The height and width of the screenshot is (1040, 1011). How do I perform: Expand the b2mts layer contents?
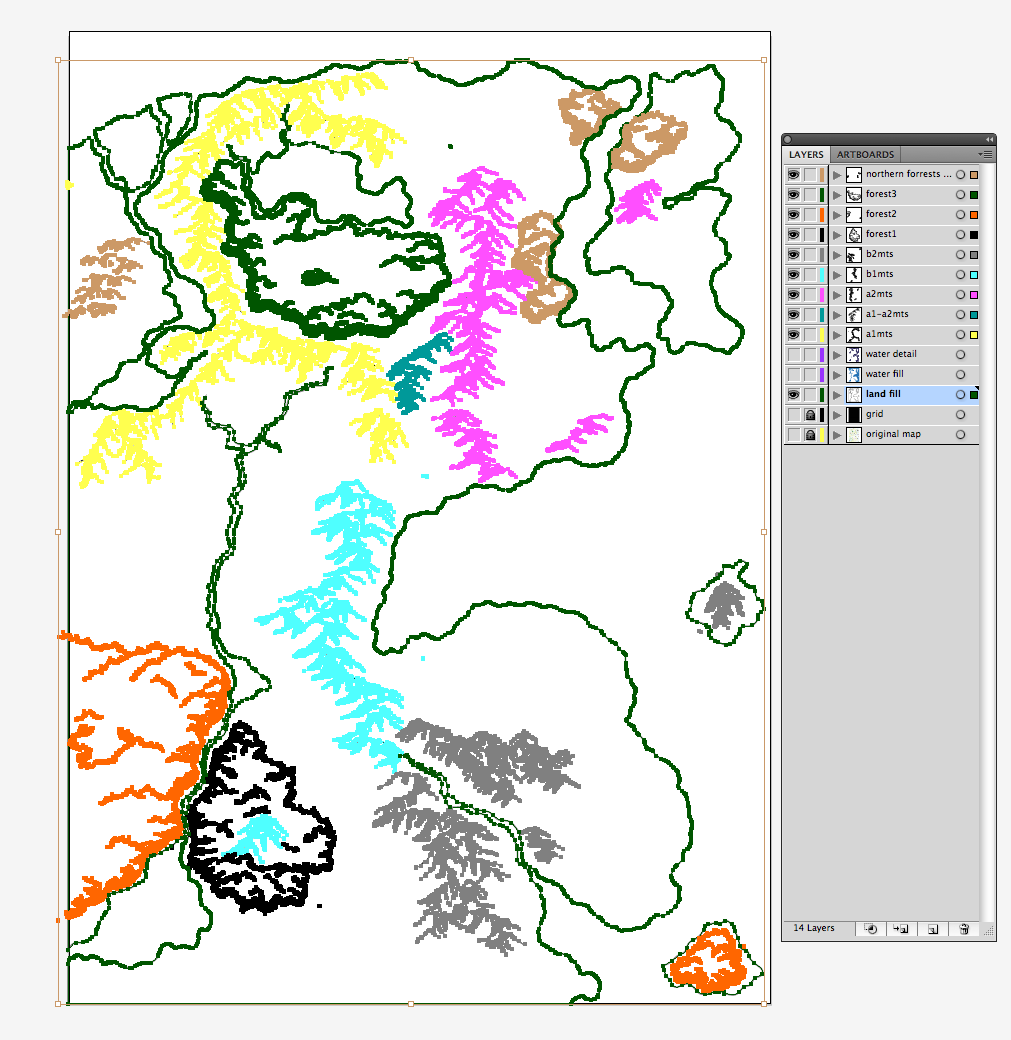coord(837,255)
